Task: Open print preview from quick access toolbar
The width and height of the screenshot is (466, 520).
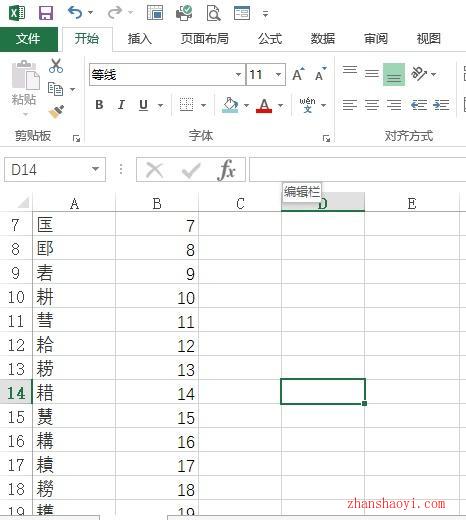Action: [213, 13]
